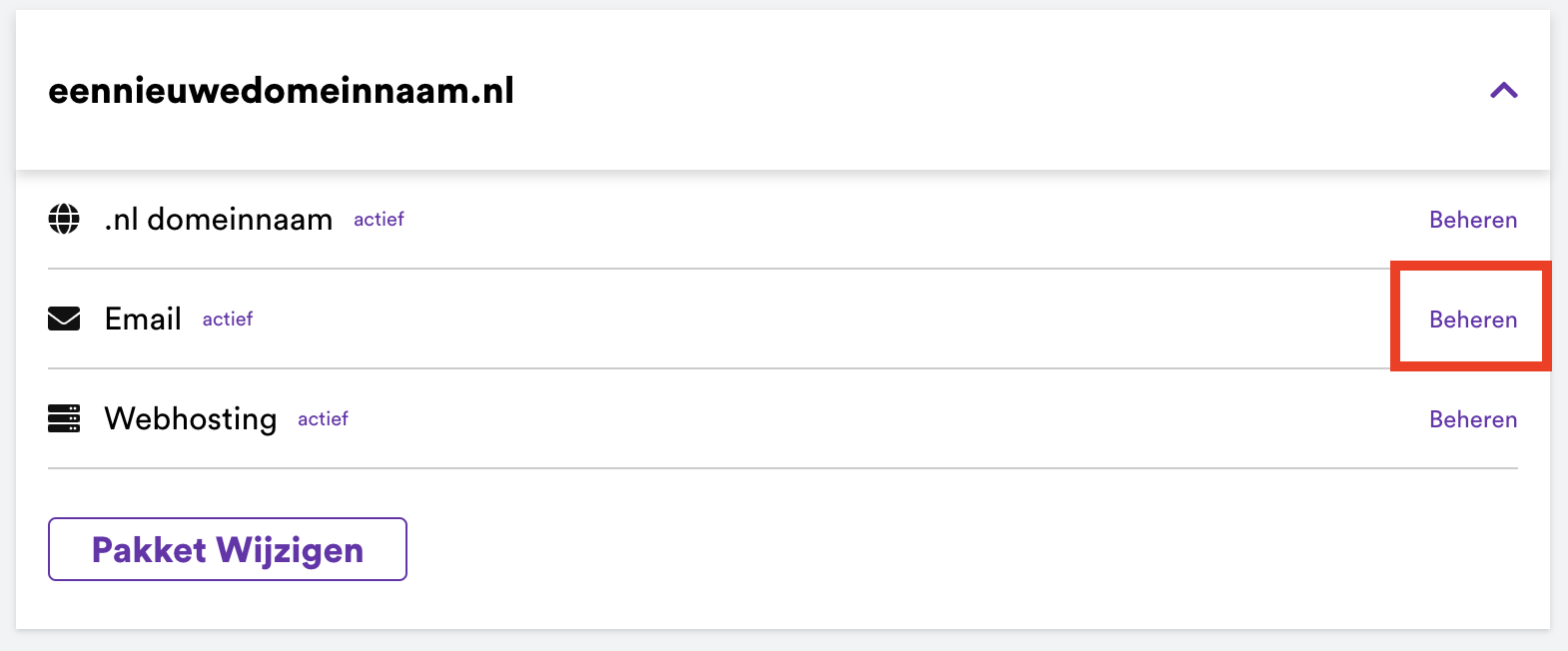1568x651 pixels.
Task: Select the .nl domeinnaam label text
Action: (x=218, y=219)
